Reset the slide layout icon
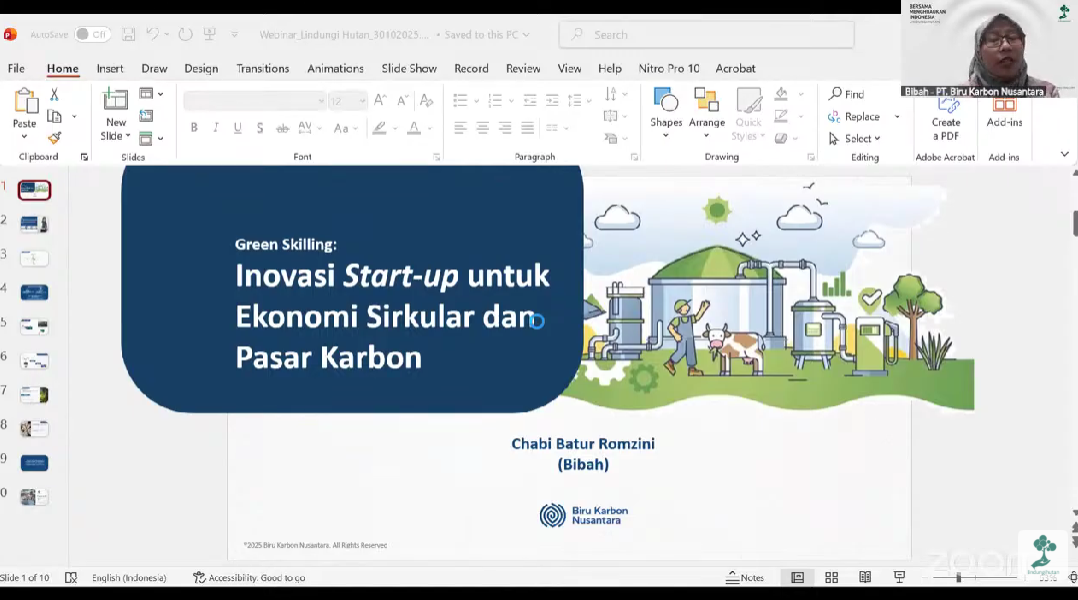This screenshot has height=600, width=1078. pos(146,115)
